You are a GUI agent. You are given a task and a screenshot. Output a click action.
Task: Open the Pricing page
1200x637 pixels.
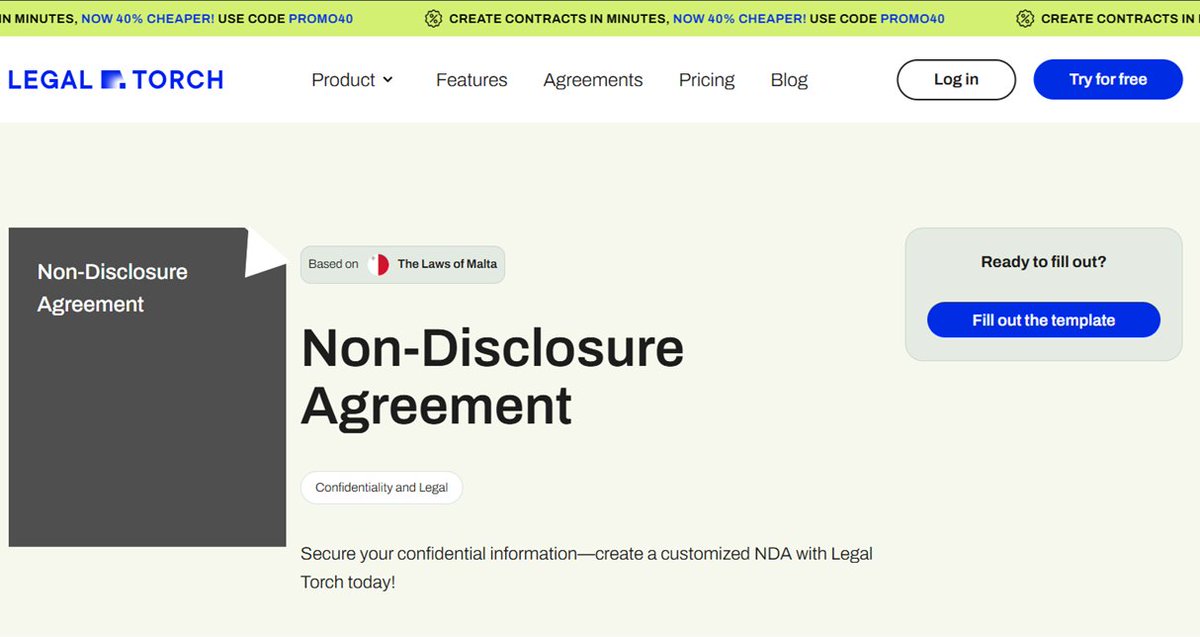click(x=707, y=80)
